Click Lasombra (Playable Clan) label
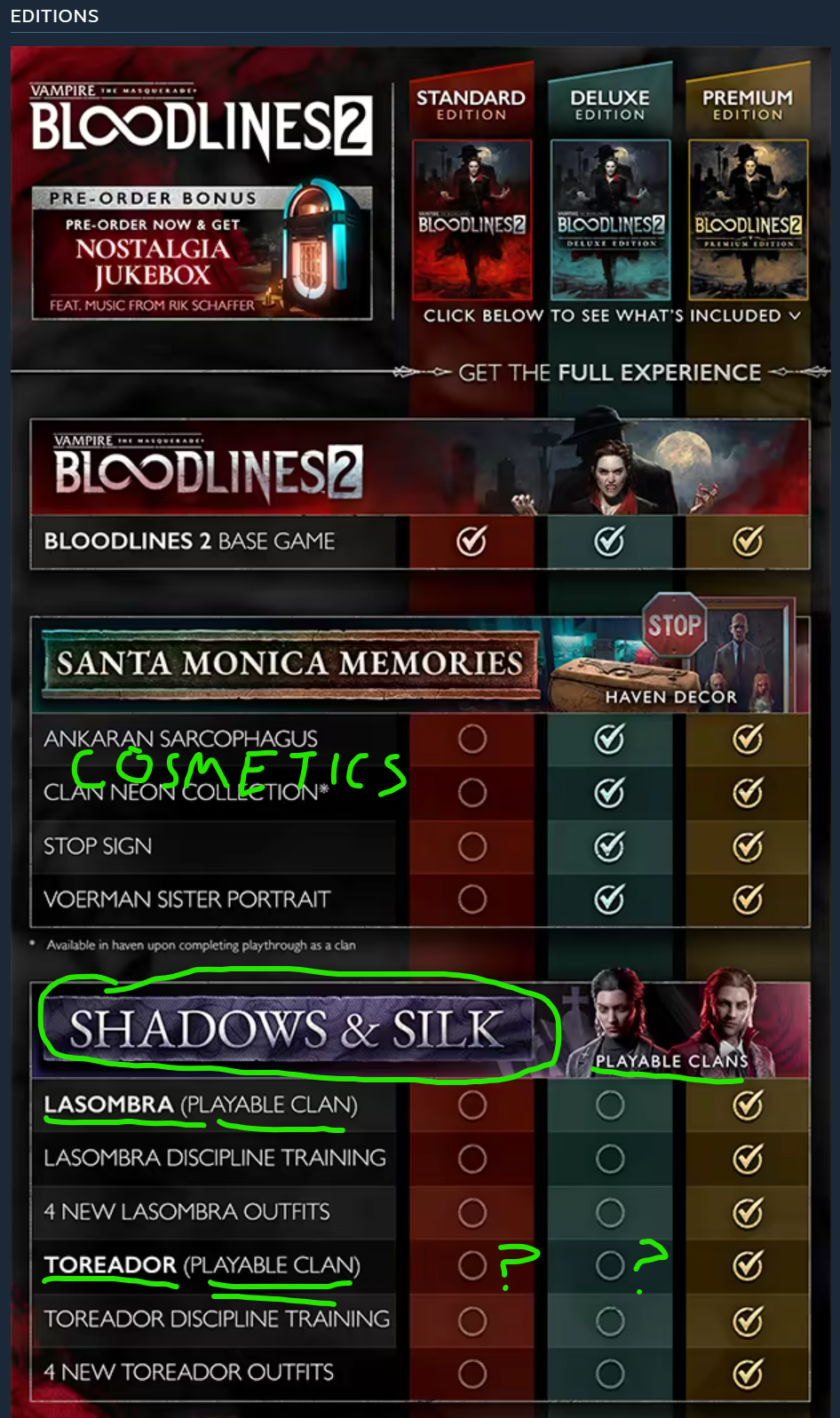This screenshot has width=840, height=1418. [201, 1105]
